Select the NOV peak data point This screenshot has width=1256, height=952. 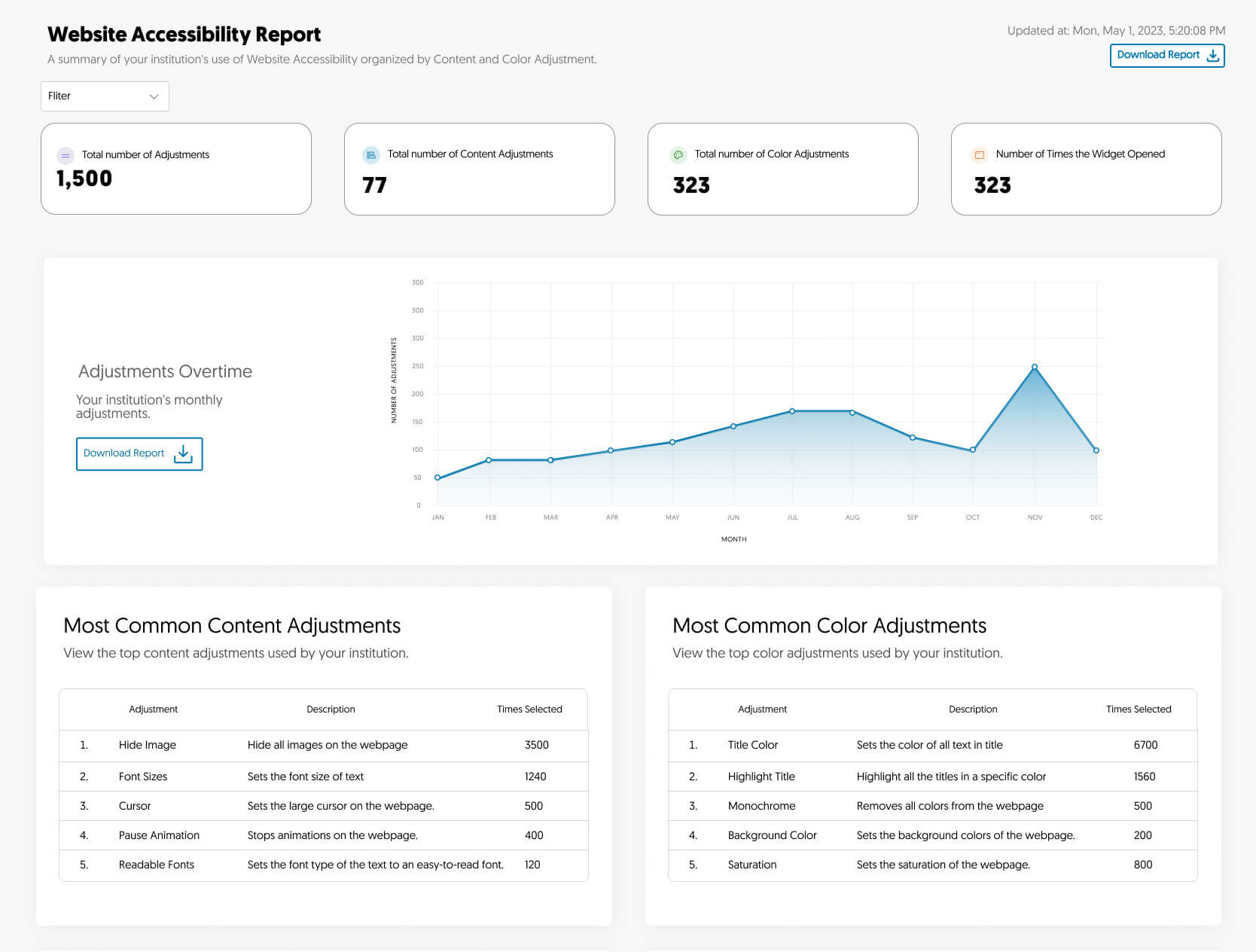click(1035, 367)
